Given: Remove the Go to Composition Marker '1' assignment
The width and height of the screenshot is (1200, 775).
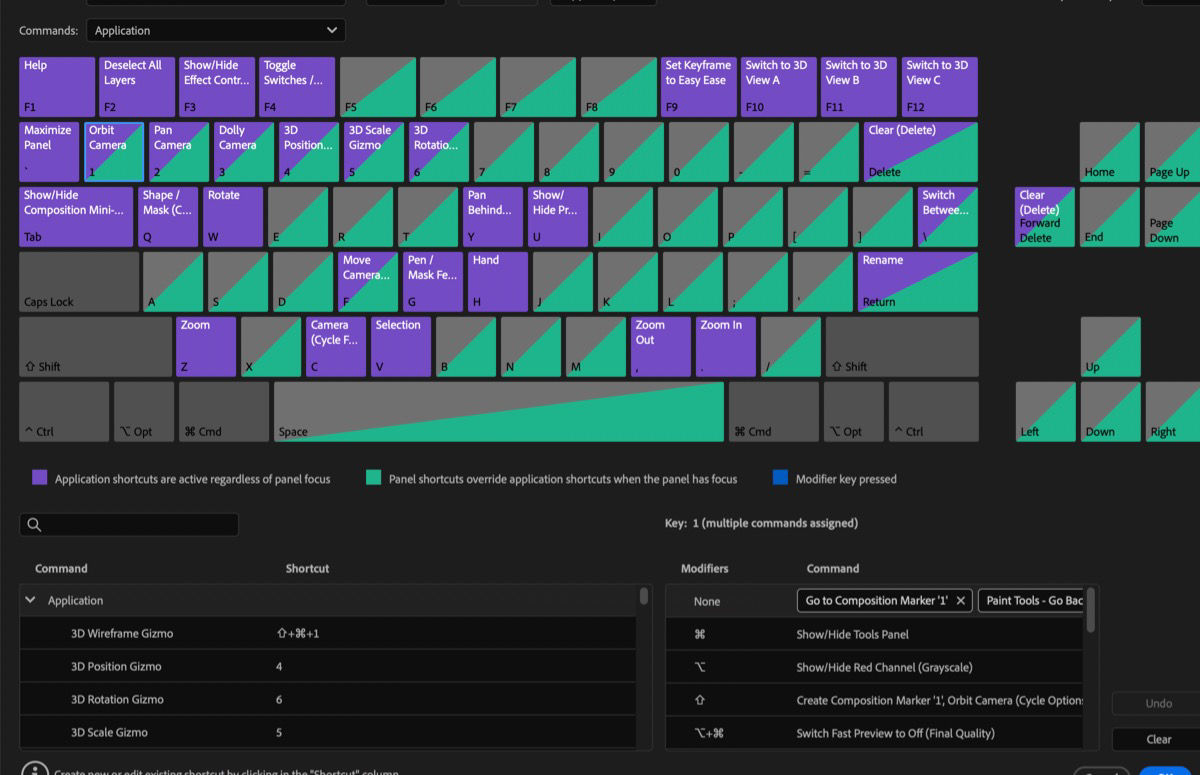Looking at the screenshot, I should pyautogui.click(x=959, y=601).
